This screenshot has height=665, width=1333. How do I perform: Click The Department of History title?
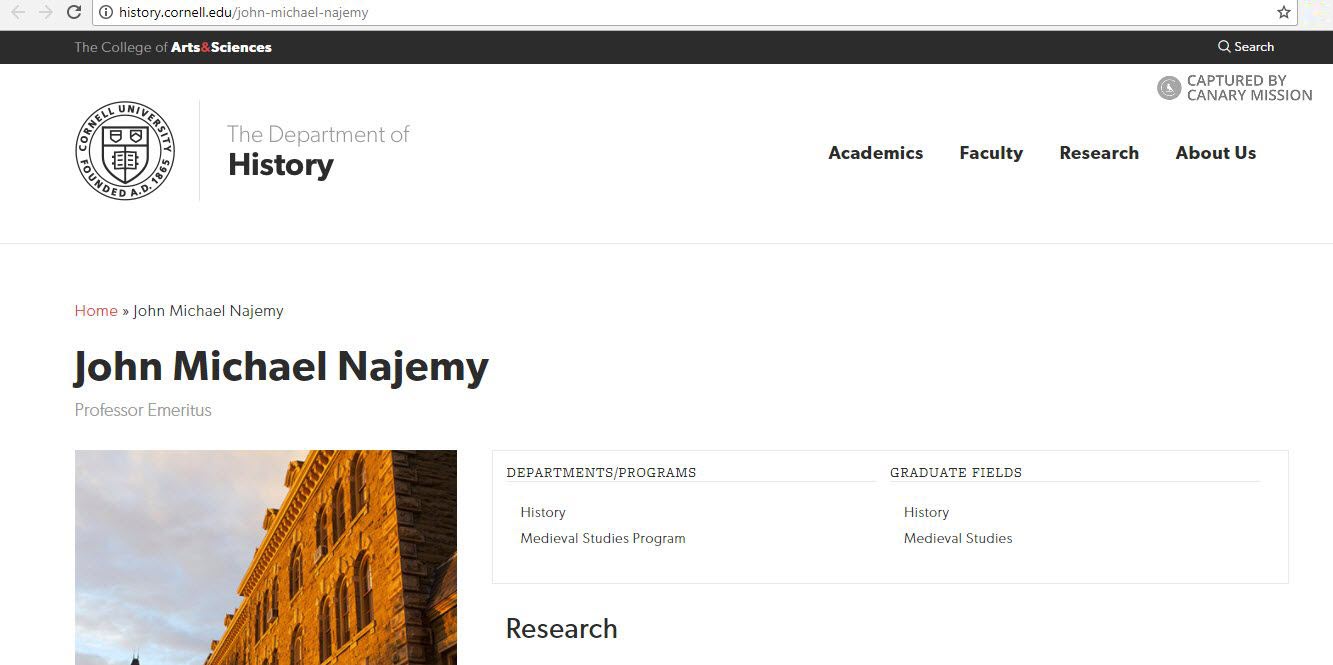click(x=318, y=151)
